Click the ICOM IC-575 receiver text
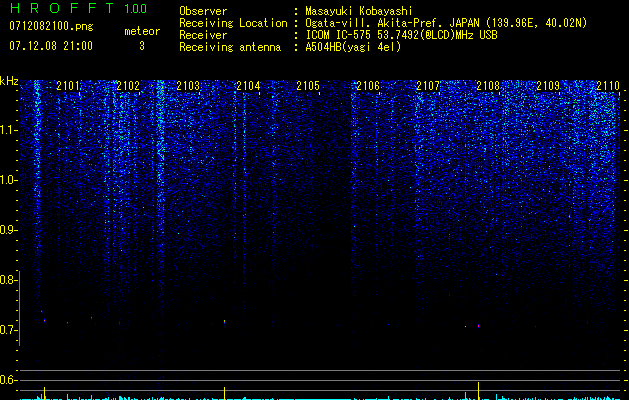The width and height of the screenshot is (629, 400). pyautogui.click(x=401, y=35)
